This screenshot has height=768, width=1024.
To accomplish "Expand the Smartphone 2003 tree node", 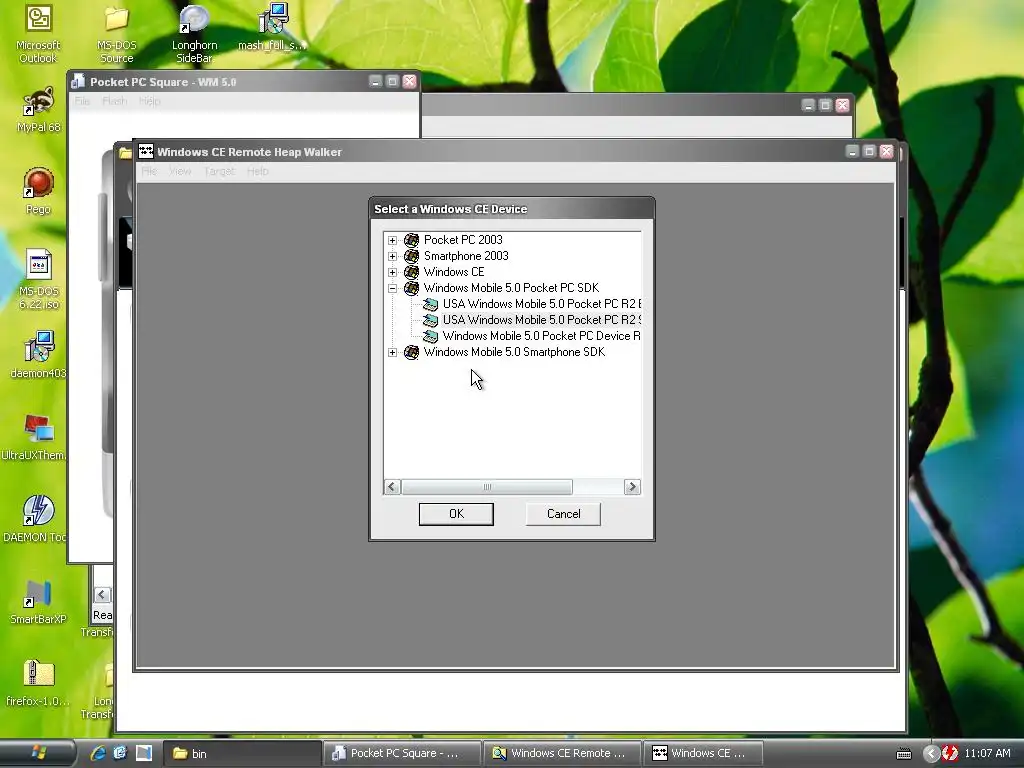I will [x=392, y=256].
